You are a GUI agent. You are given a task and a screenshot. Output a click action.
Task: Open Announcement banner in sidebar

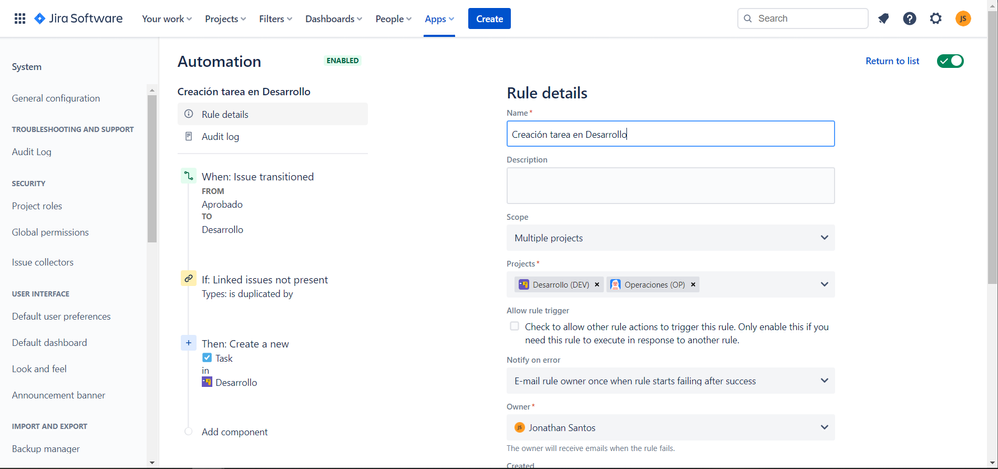coord(59,395)
